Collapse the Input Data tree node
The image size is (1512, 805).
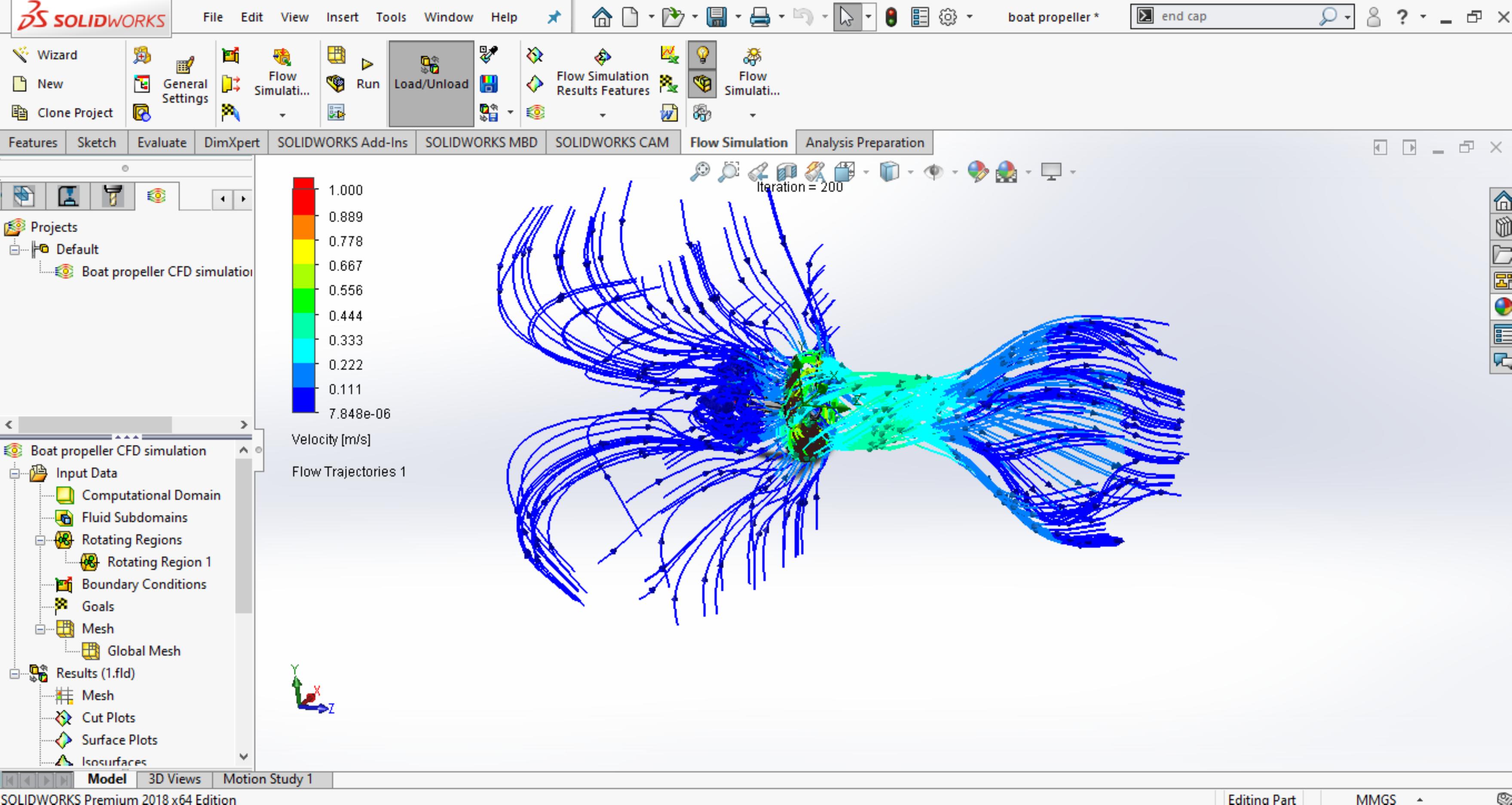point(14,473)
